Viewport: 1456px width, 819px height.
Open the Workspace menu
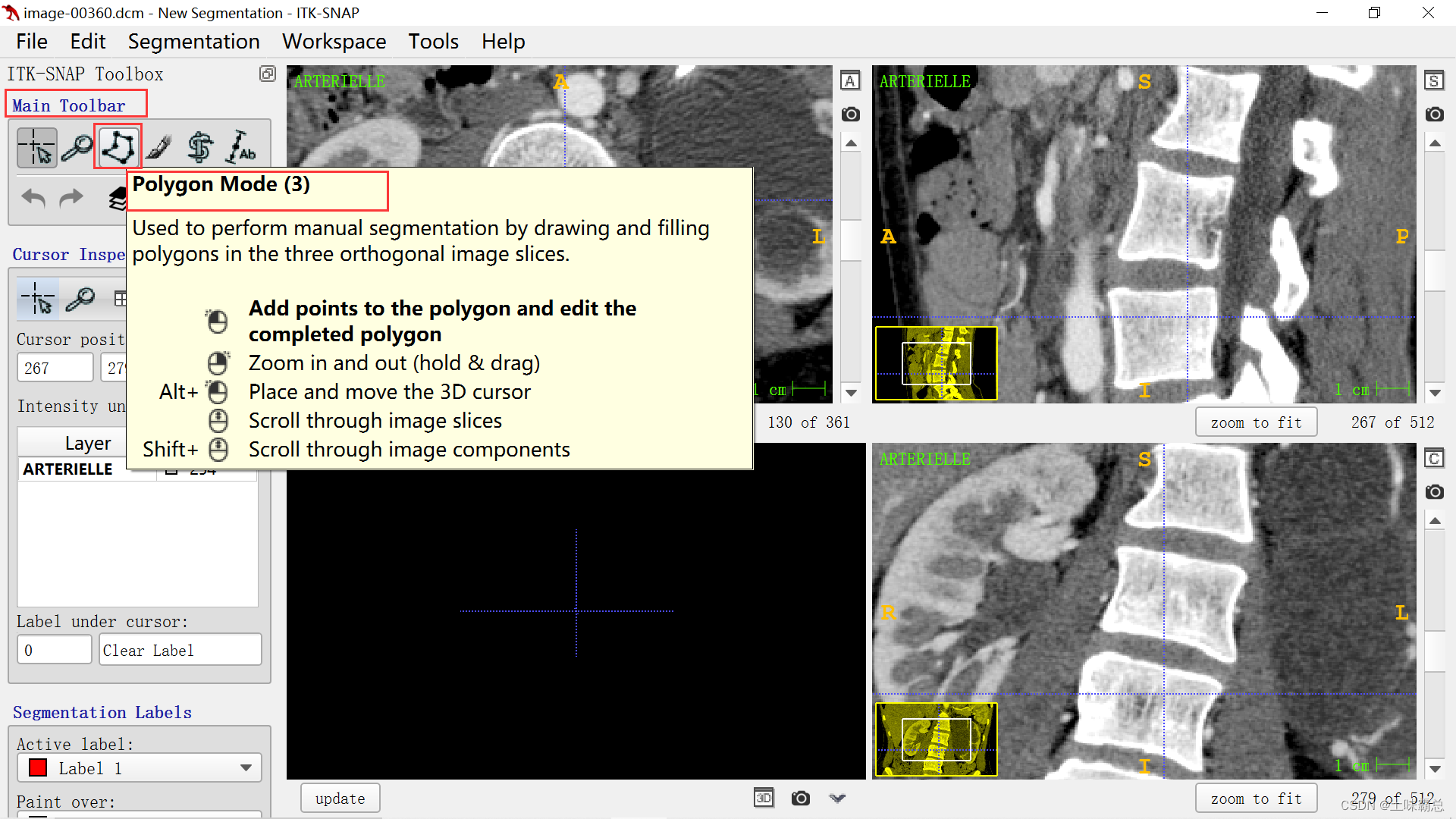[334, 42]
